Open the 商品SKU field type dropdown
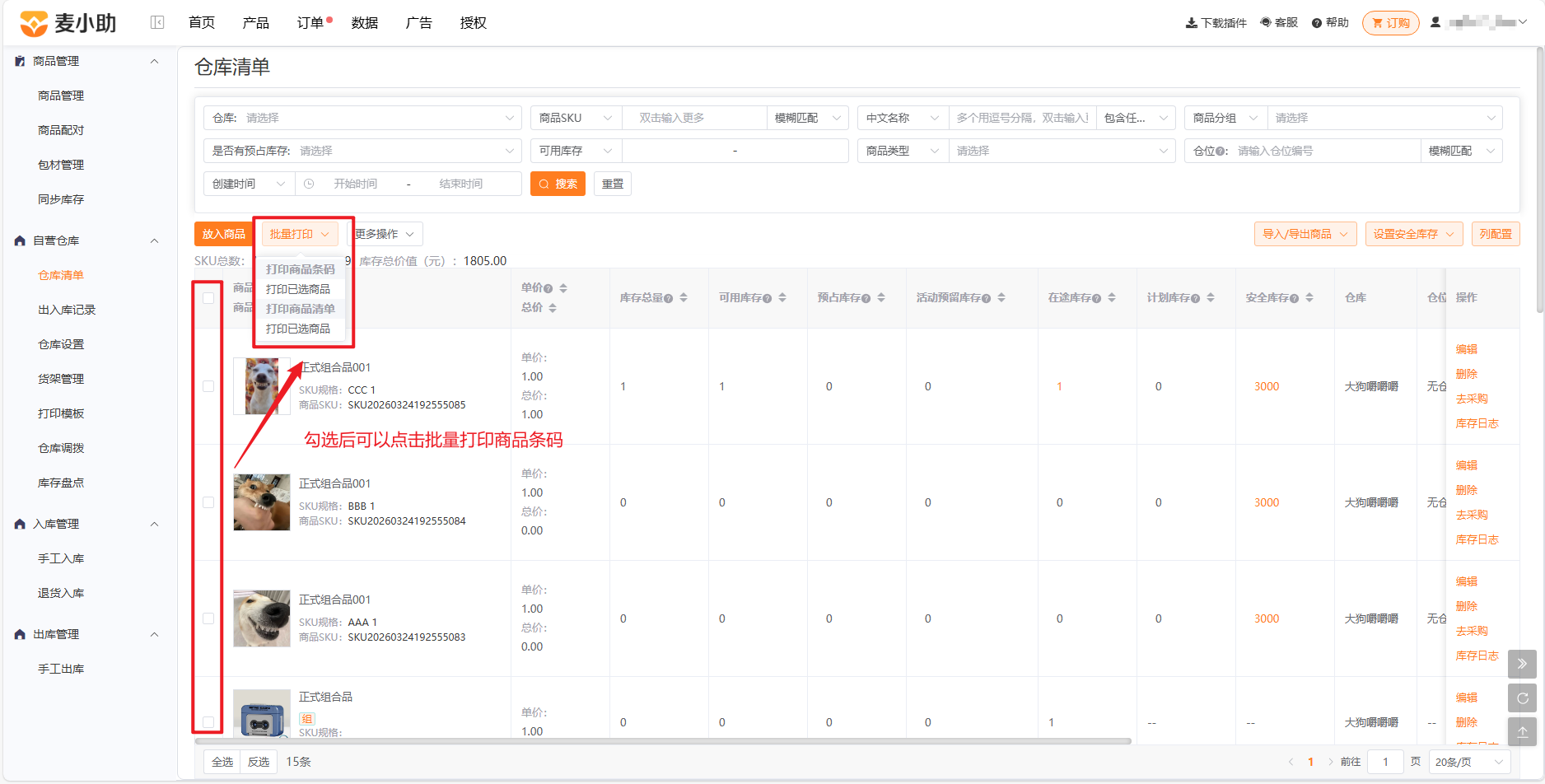 576,118
